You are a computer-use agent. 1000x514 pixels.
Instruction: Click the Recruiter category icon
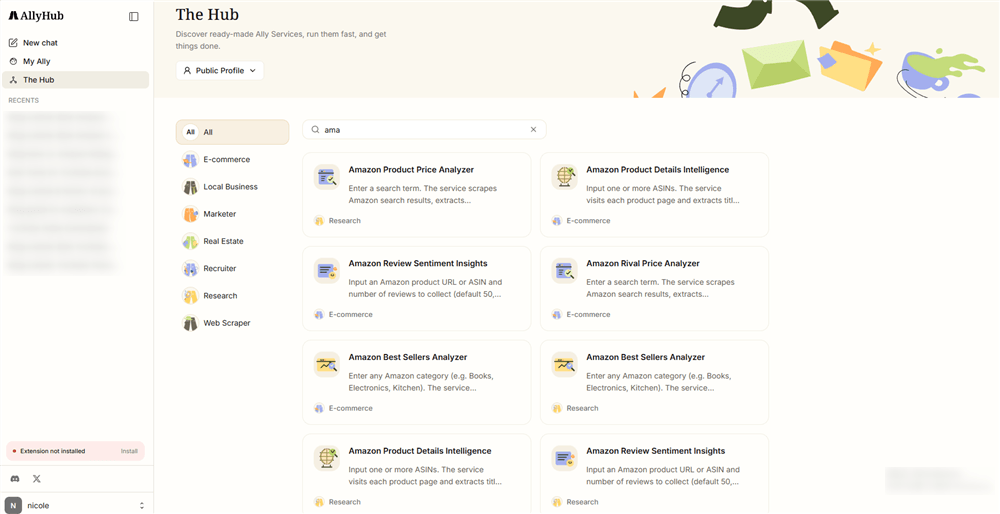click(x=190, y=268)
